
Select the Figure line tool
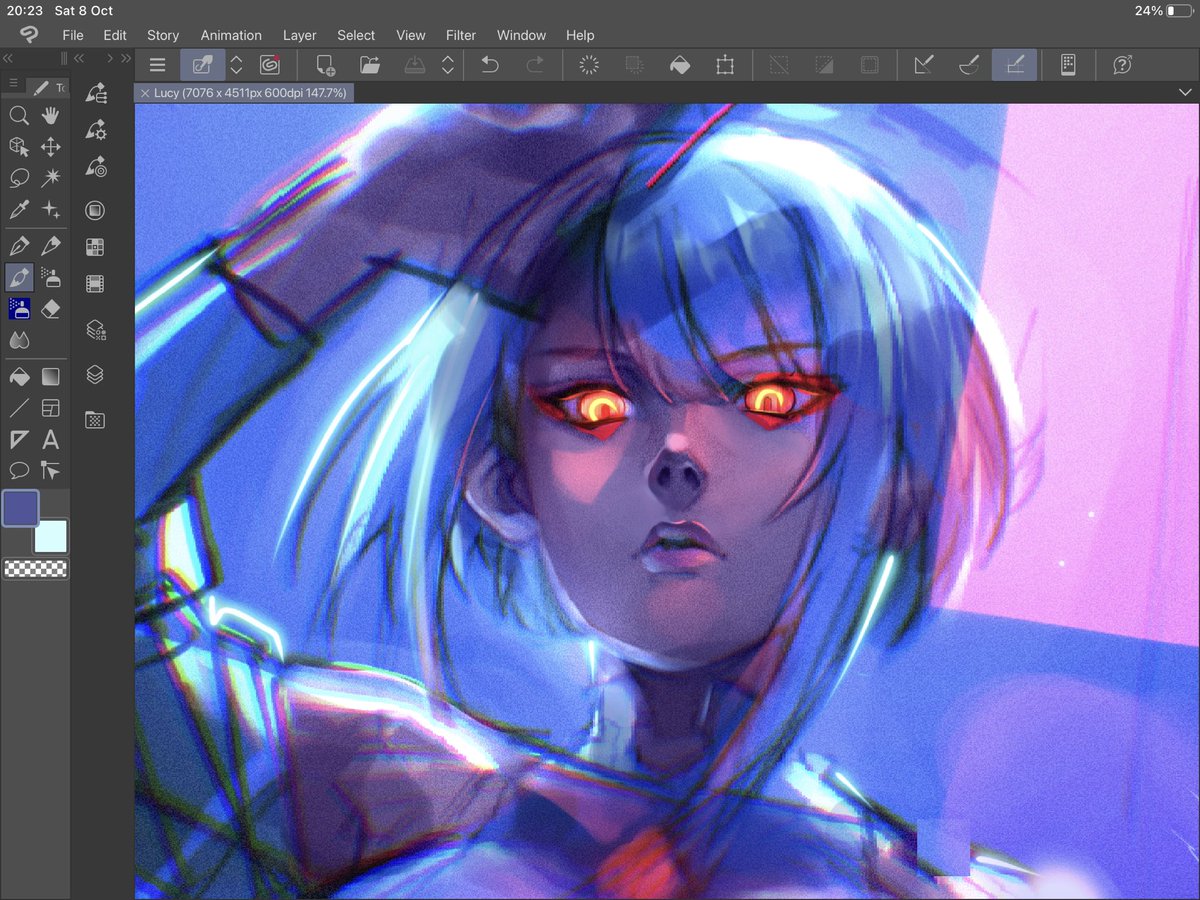18,408
